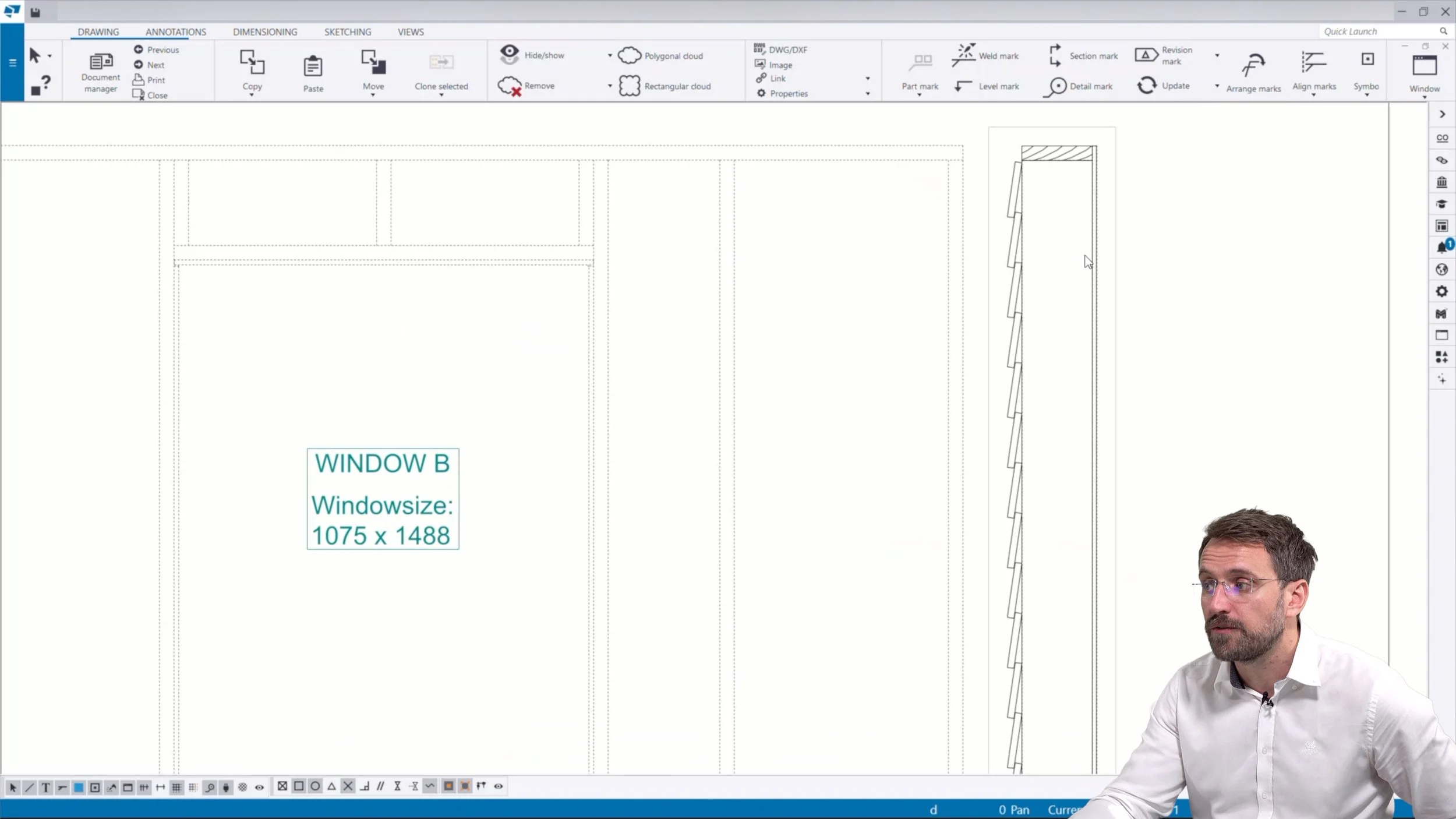The width and height of the screenshot is (1456, 819).
Task: Expand the Copy dropdown arrow
Action: (x=252, y=95)
